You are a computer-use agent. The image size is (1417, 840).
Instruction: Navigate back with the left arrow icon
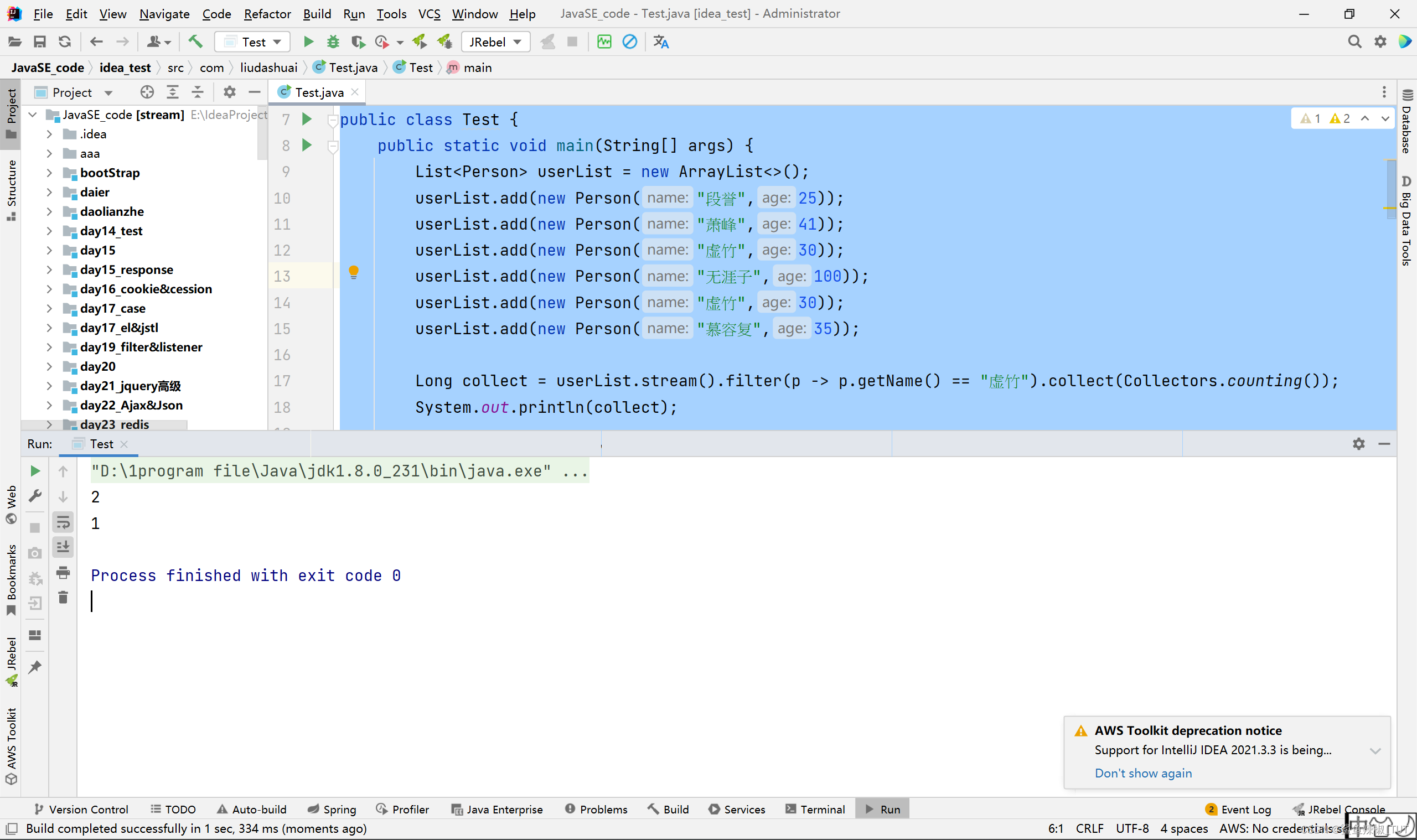[x=97, y=42]
